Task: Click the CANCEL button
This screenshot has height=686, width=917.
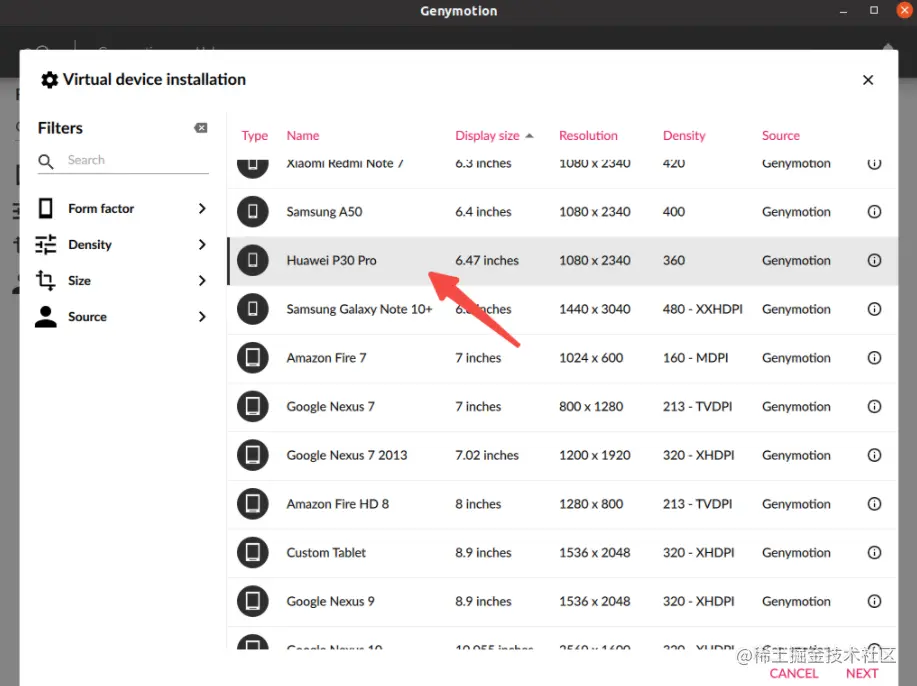Action: (x=794, y=674)
